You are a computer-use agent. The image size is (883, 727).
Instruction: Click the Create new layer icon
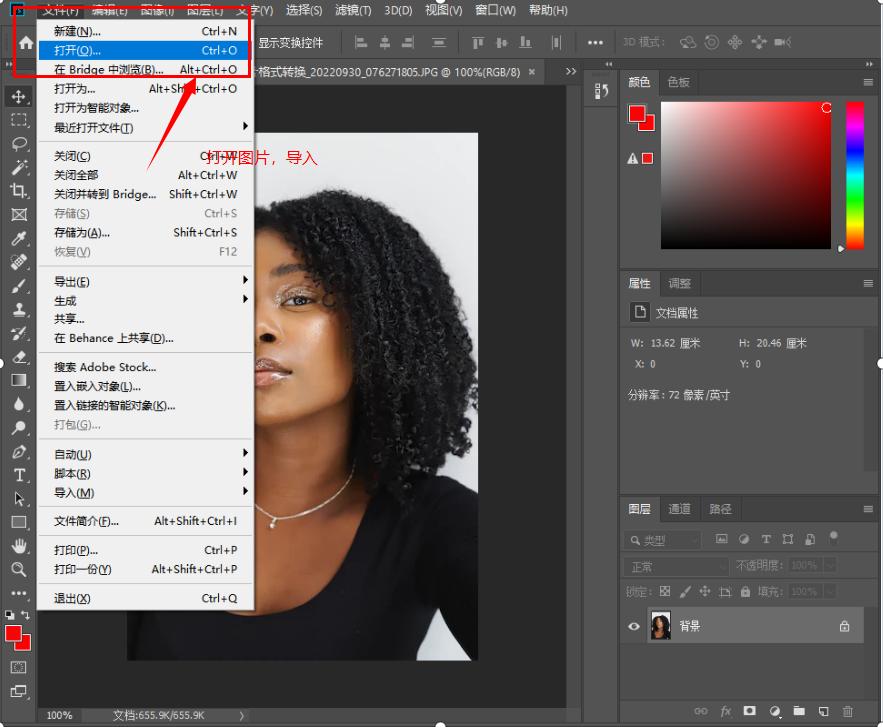[823, 711]
